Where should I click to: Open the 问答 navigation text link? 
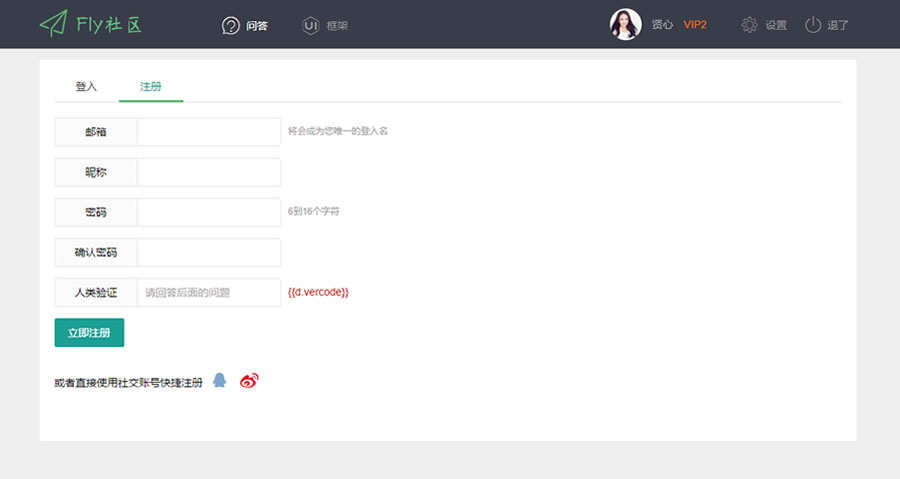(x=257, y=25)
